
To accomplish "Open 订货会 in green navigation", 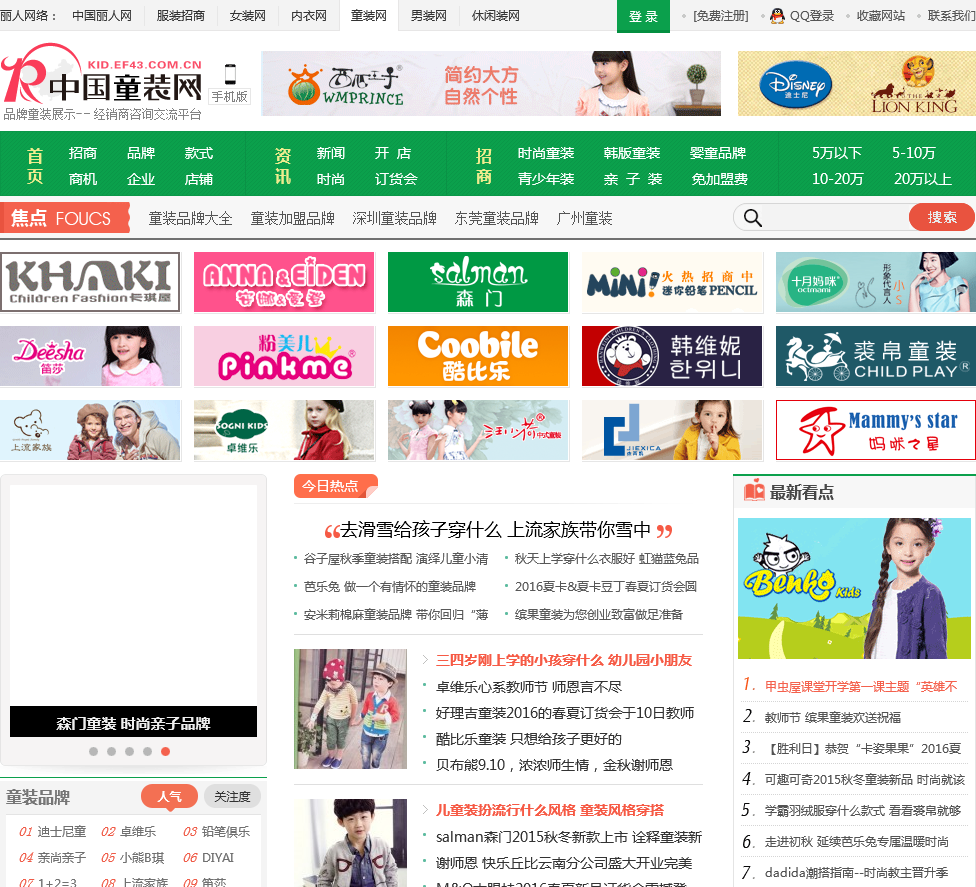I will (x=396, y=179).
